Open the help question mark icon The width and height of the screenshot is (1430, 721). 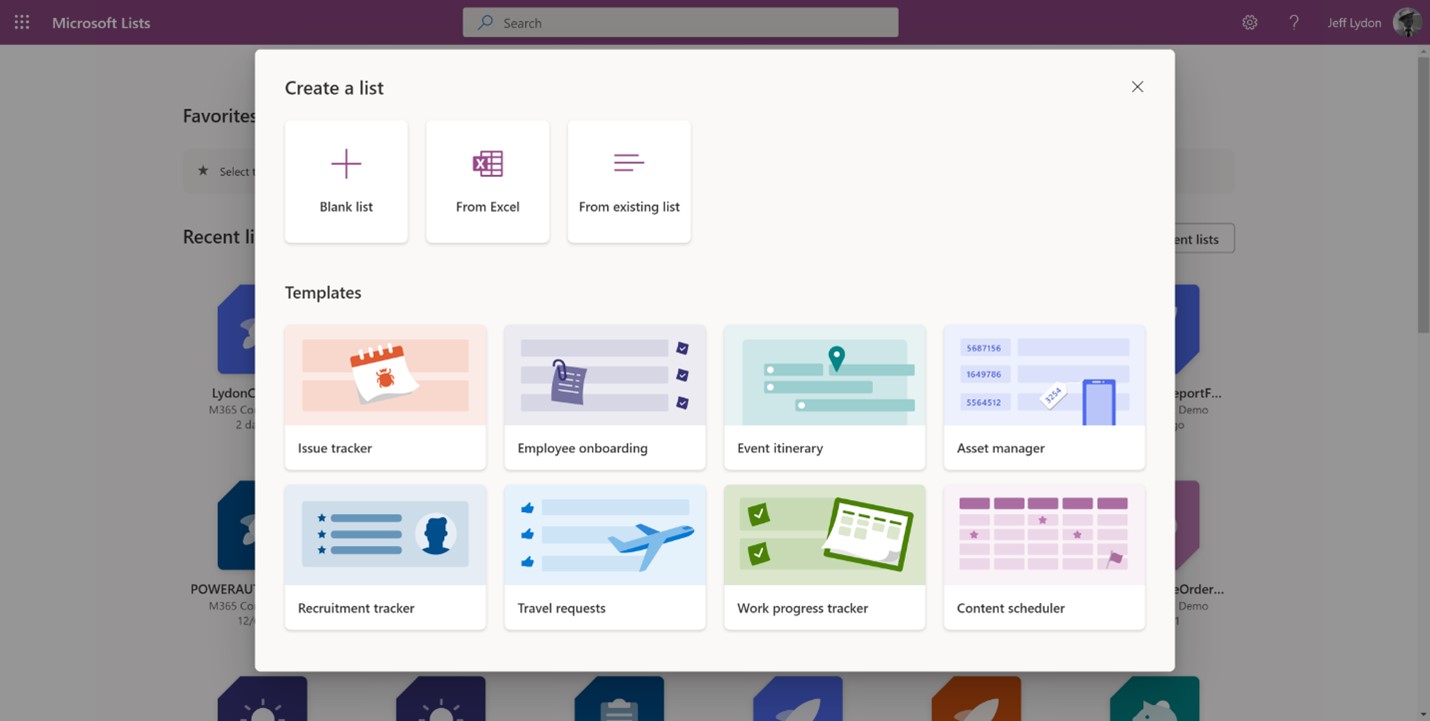click(1294, 22)
